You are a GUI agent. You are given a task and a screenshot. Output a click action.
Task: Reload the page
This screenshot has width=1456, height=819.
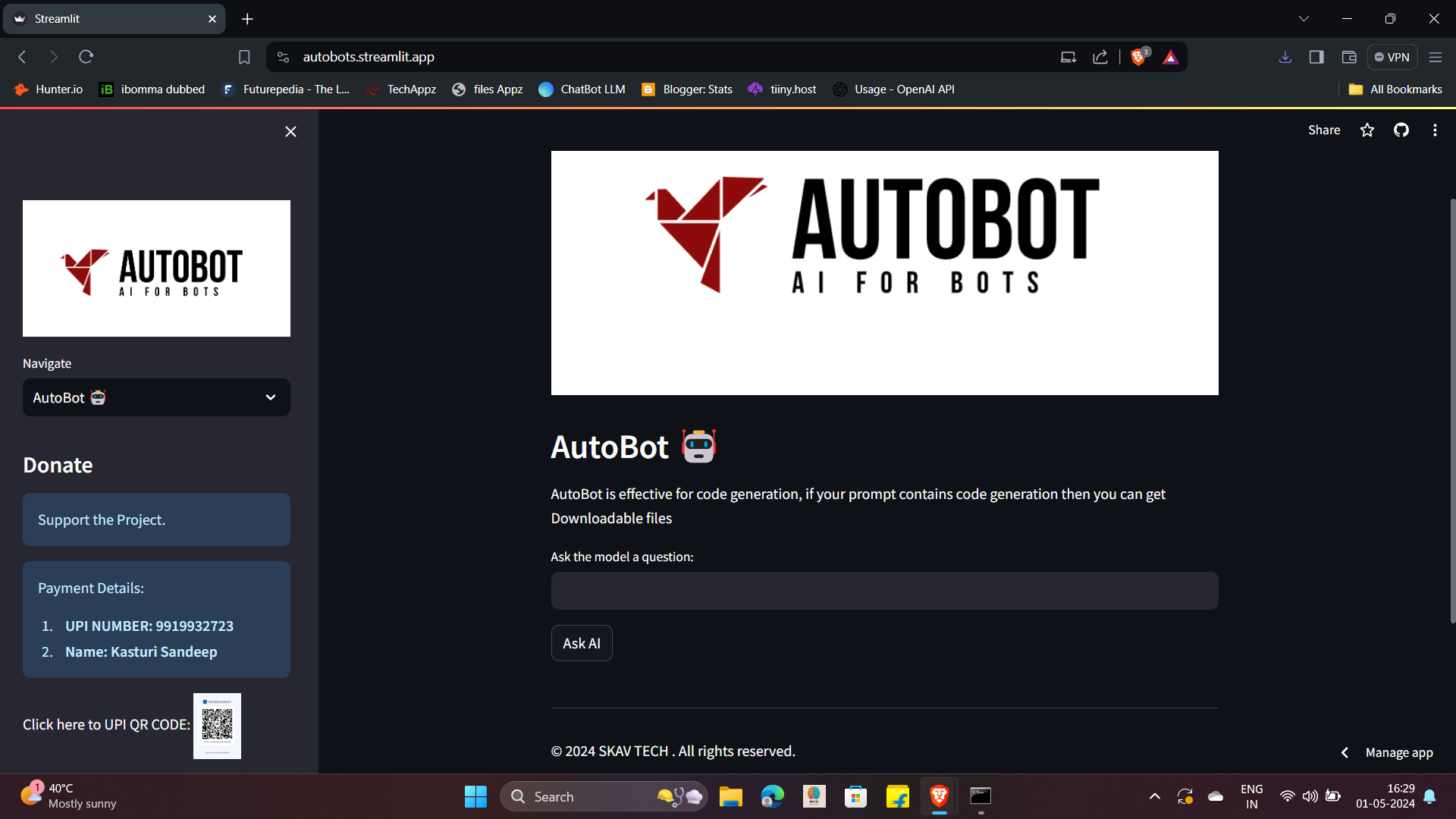[86, 57]
